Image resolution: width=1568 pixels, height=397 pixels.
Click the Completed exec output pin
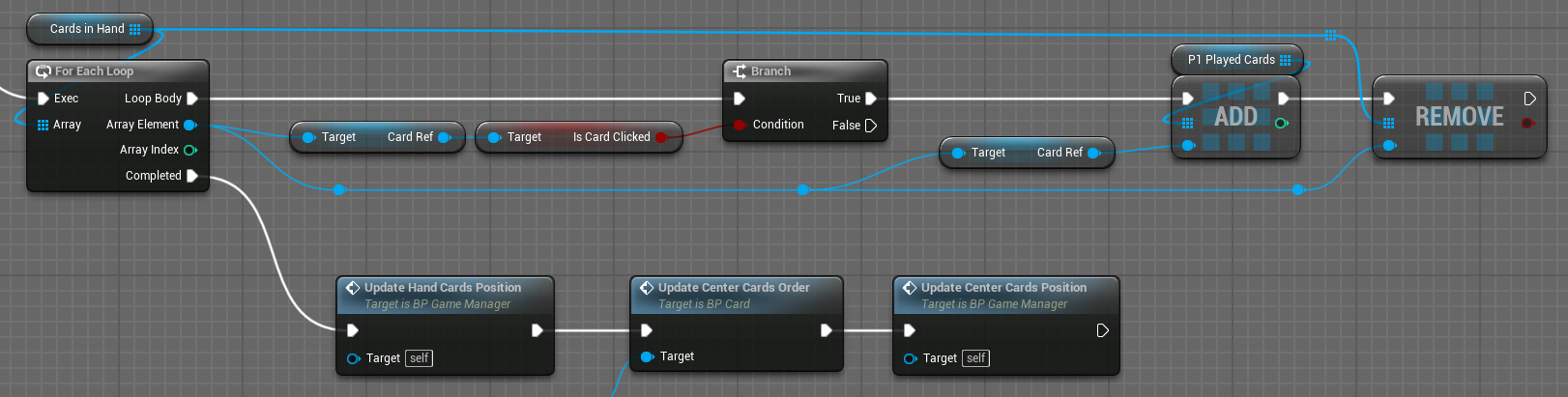[192, 176]
